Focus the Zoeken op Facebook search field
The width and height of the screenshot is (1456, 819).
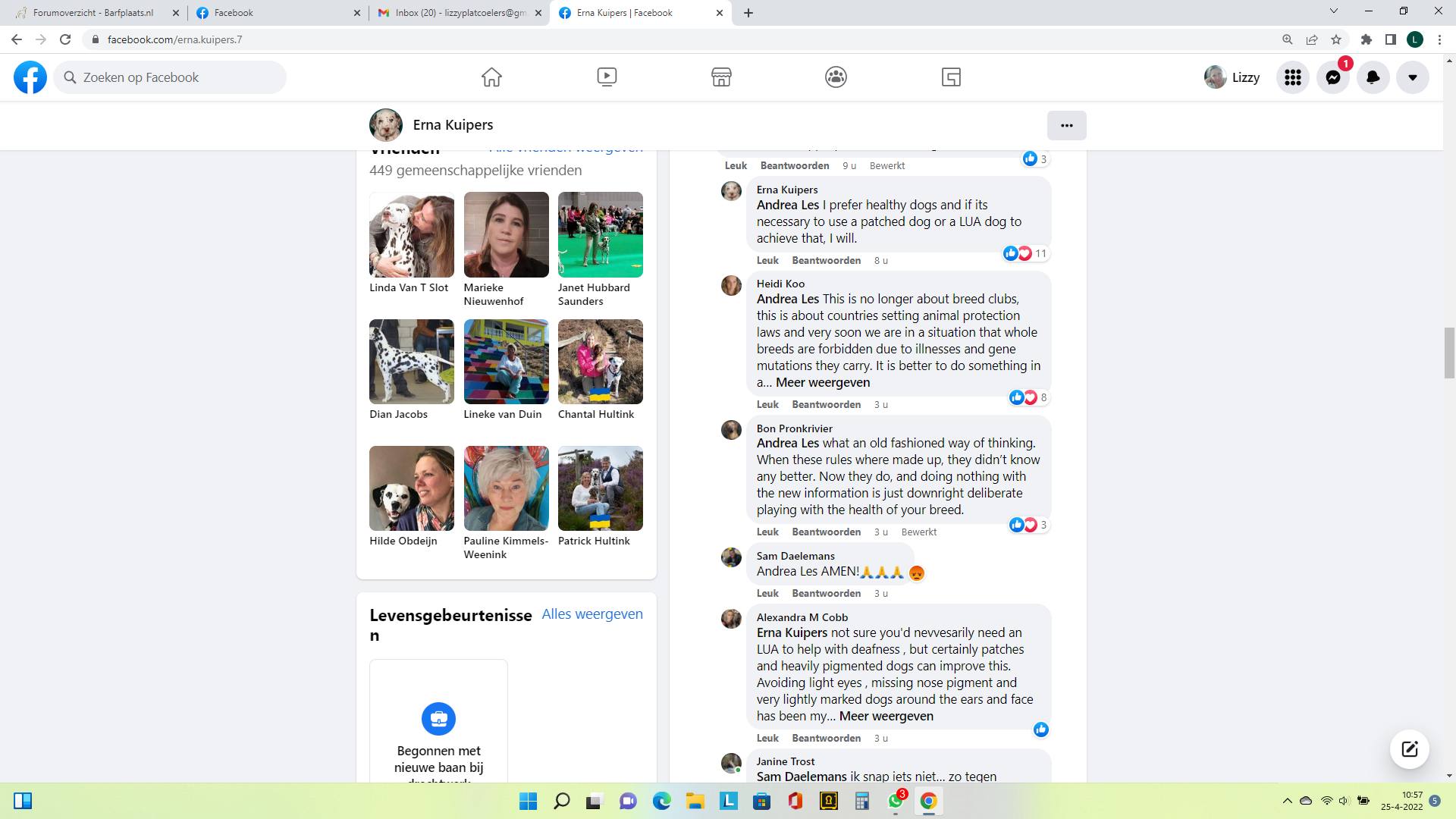(170, 77)
